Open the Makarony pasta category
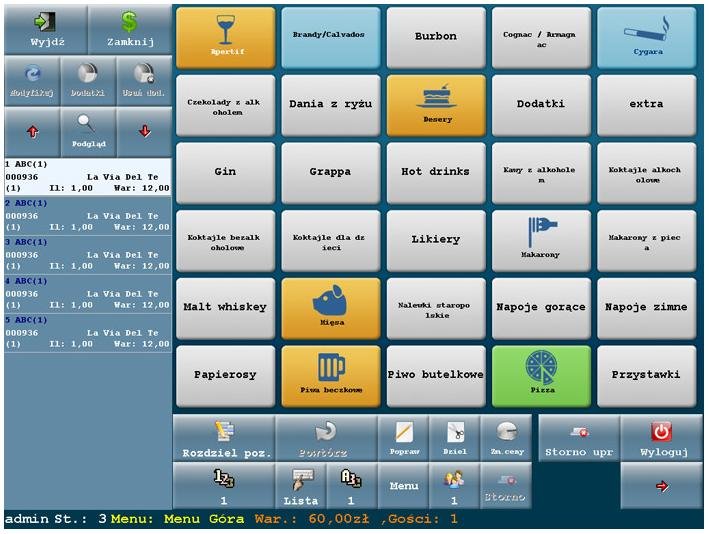 click(x=541, y=239)
